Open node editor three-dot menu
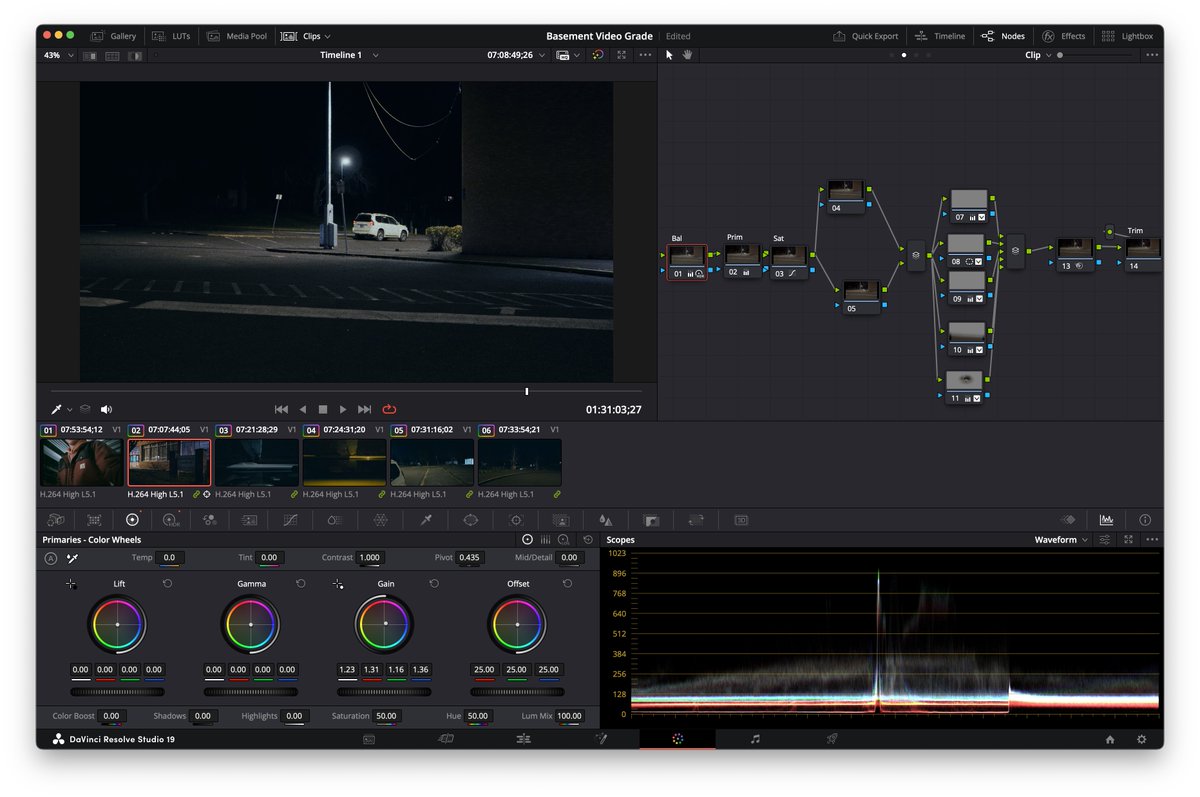Viewport: 1200px width, 797px height. (x=1150, y=55)
